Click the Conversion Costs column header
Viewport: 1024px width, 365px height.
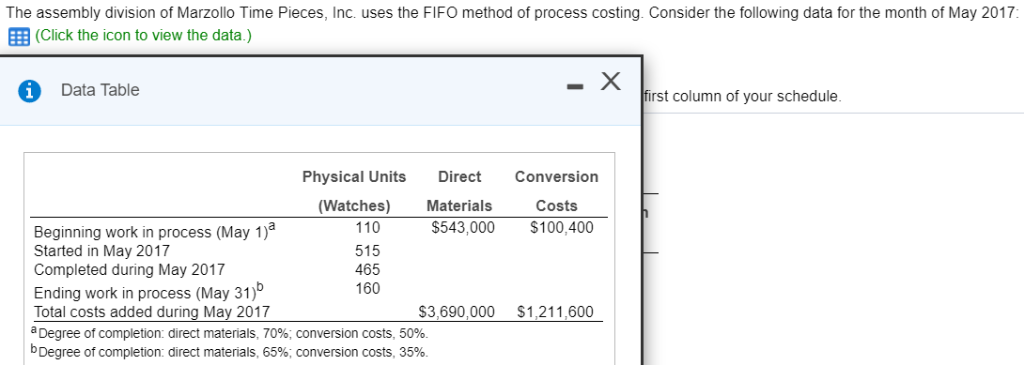[x=556, y=191]
